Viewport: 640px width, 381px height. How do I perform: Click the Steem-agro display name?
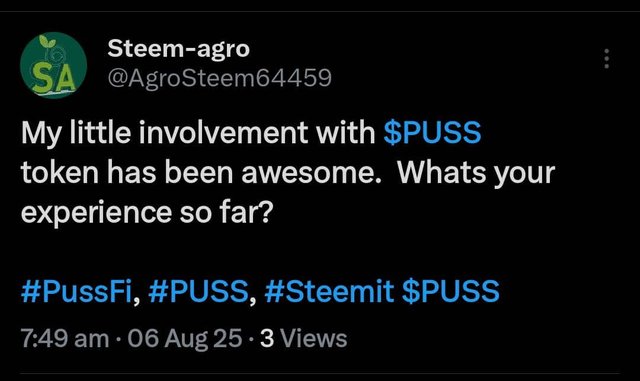coord(178,49)
